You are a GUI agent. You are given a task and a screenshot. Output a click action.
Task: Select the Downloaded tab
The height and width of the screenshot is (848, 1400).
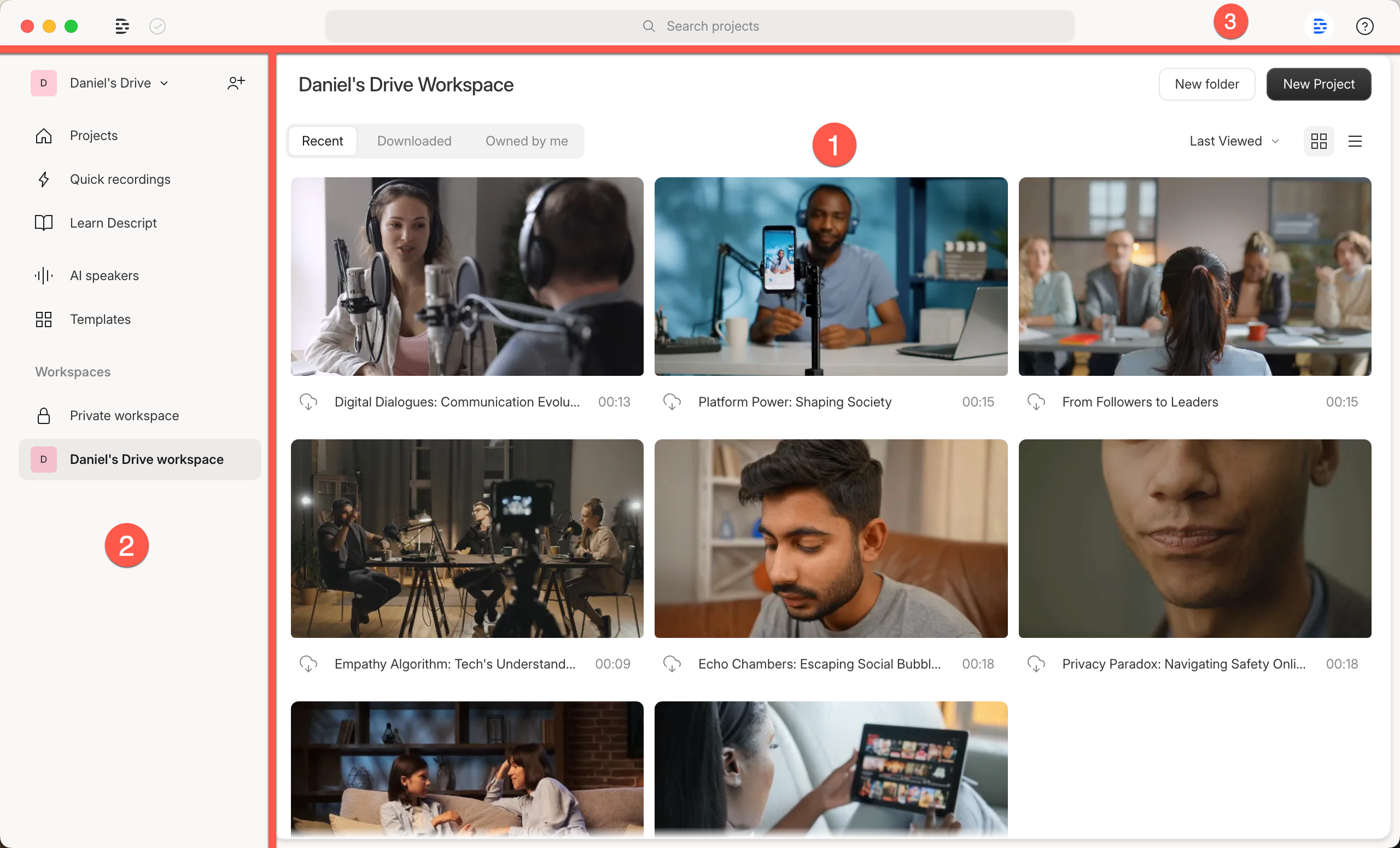pyautogui.click(x=414, y=141)
